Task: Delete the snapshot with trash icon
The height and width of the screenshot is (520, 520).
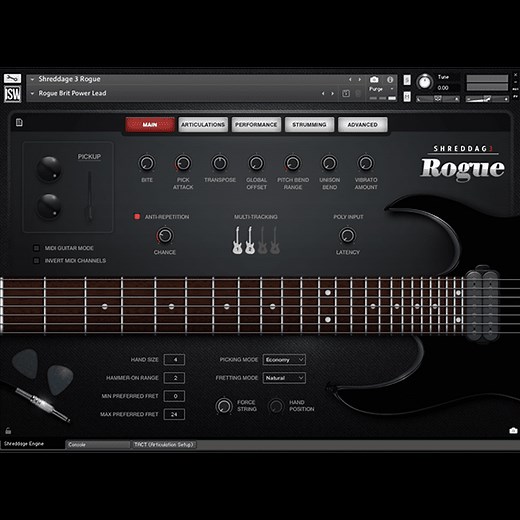Action: point(358,94)
